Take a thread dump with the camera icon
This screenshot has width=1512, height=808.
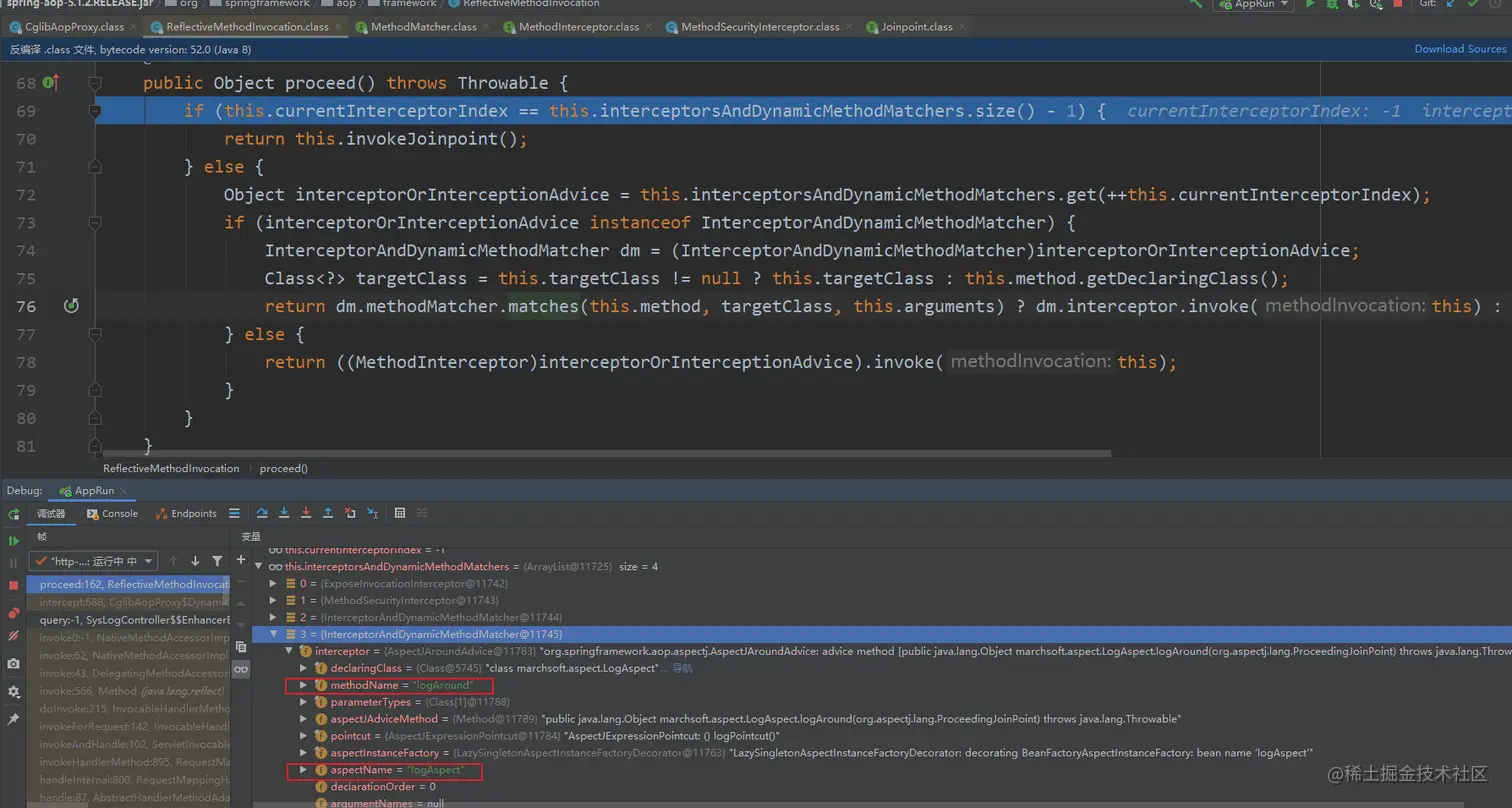click(14, 663)
